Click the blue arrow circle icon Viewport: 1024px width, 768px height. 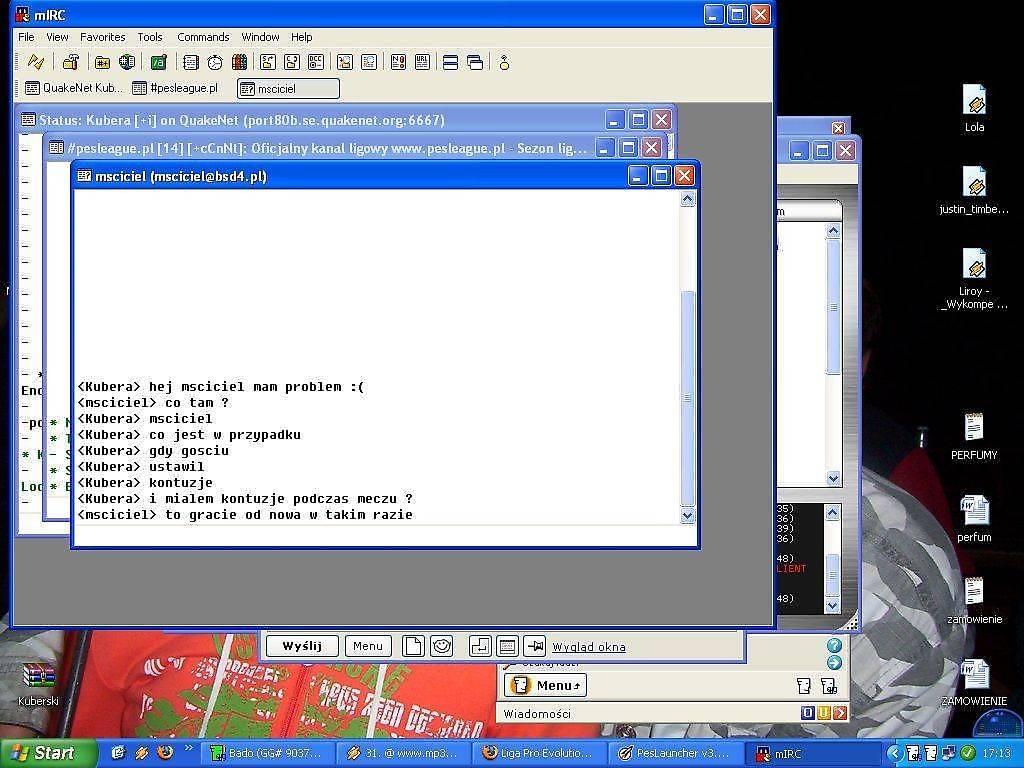(835, 663)
